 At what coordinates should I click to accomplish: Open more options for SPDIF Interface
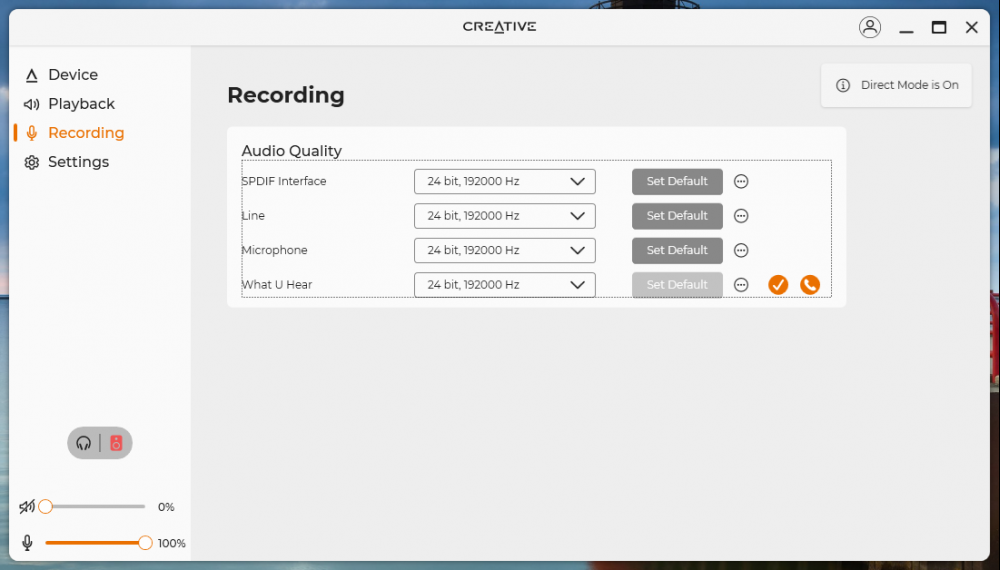(x=741, y=182)
